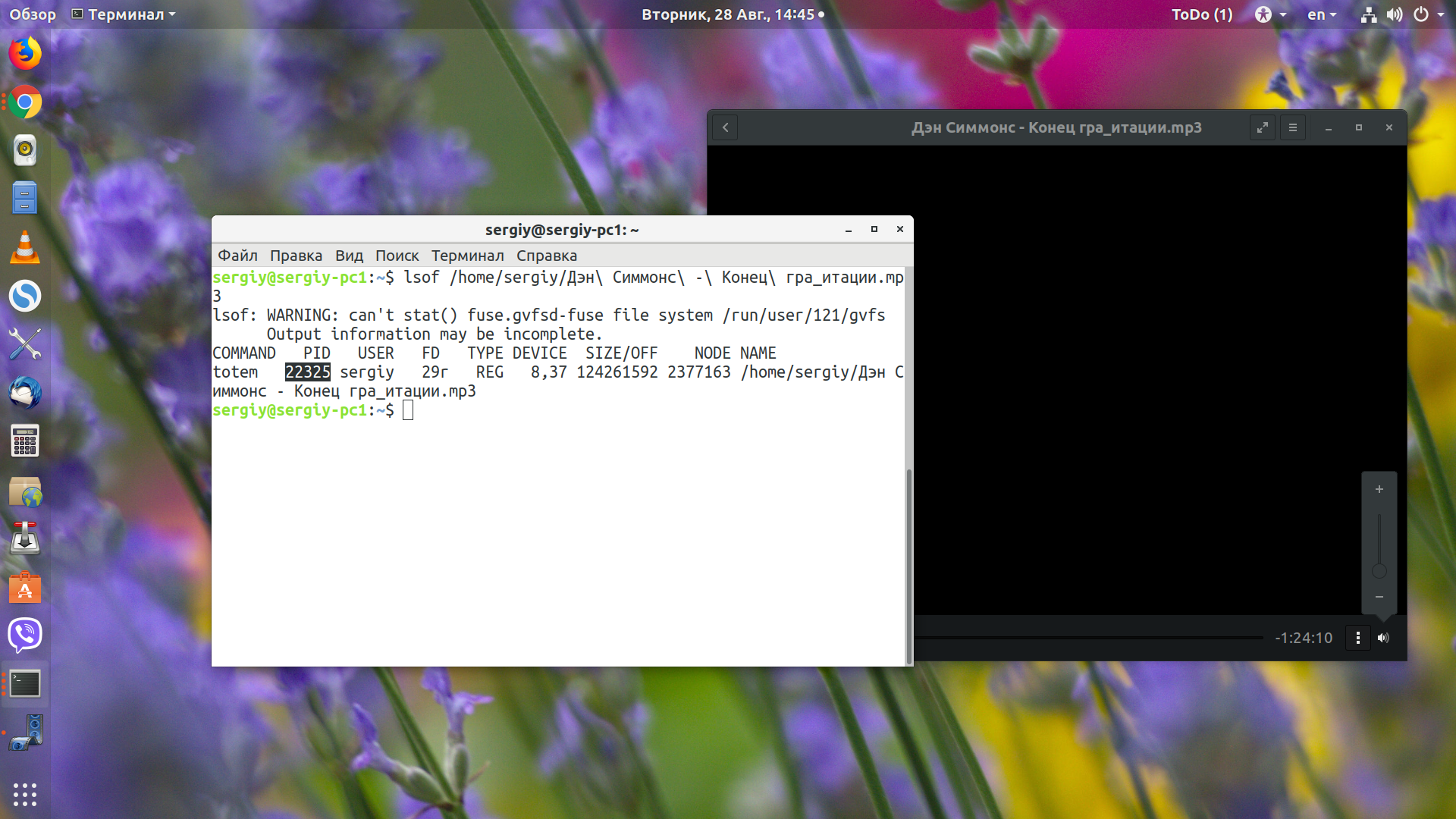This screenshot has width=1456, height=819.
Task: Increase volume with the plus button
Action: [1379, 489]
